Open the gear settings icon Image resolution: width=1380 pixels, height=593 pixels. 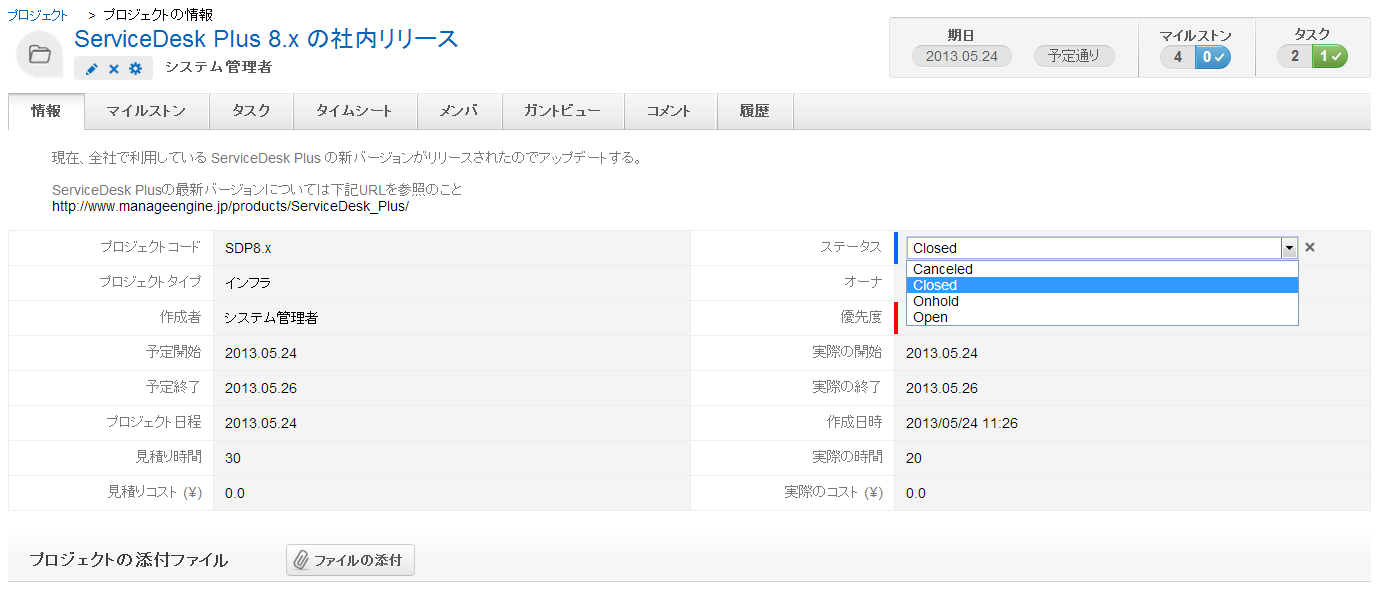[x=136, y=69]
